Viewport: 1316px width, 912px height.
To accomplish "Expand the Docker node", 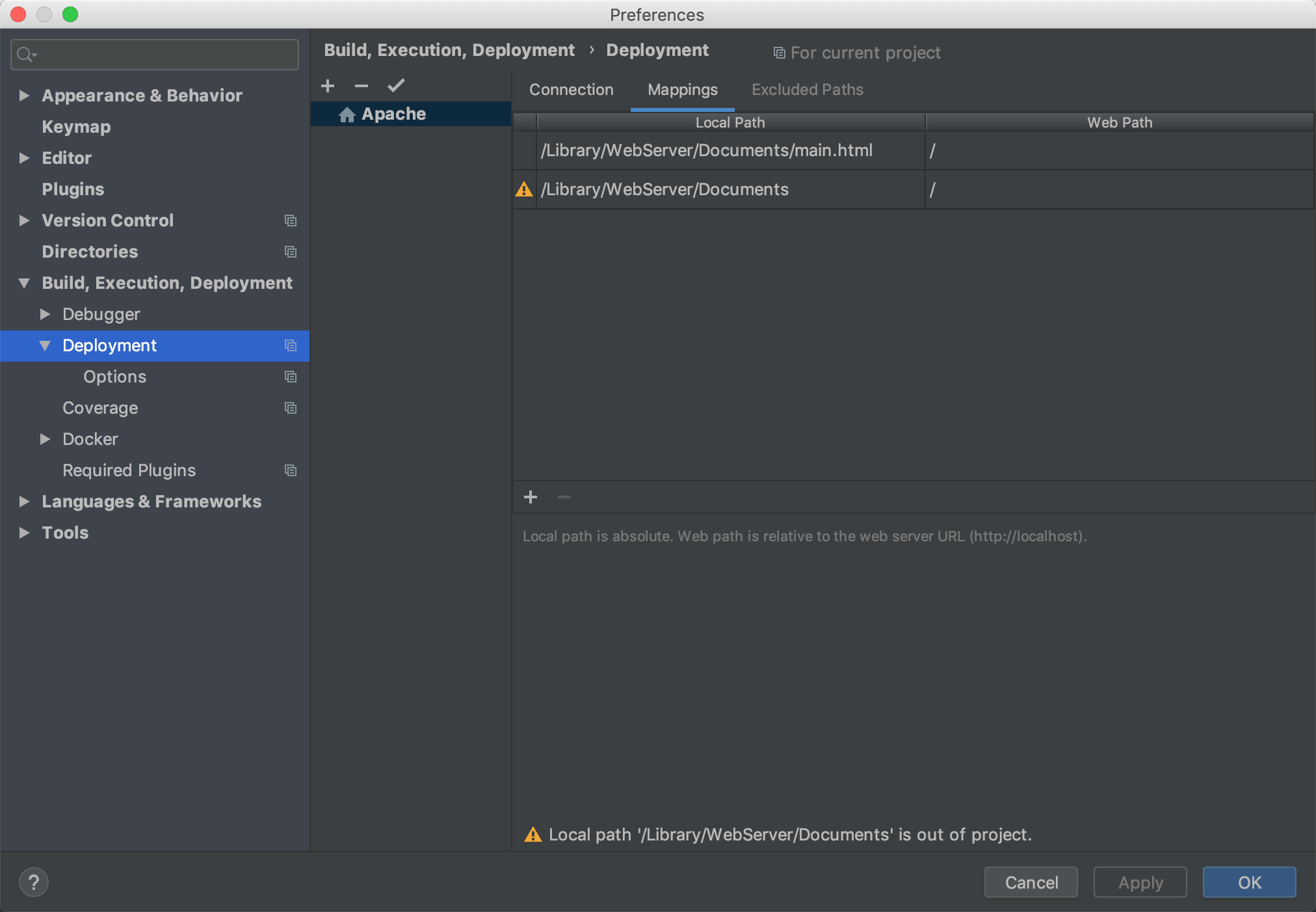I will click(x=46, y=439).
